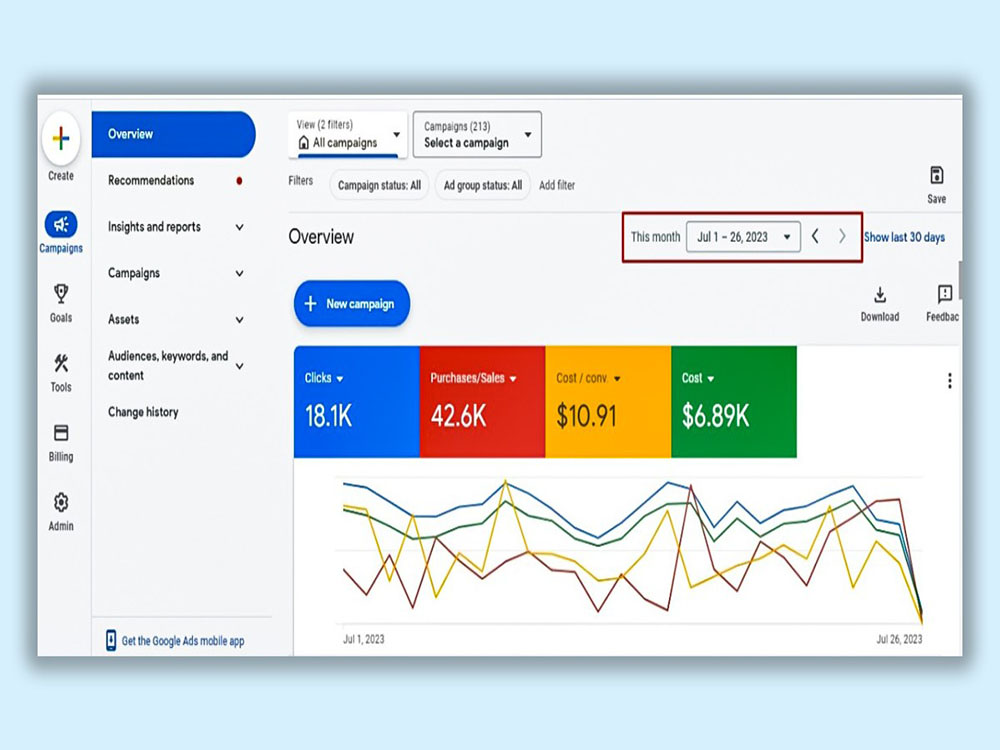Open the Admin gear icon
This screenshot has width=1000, height=750.
61,503
